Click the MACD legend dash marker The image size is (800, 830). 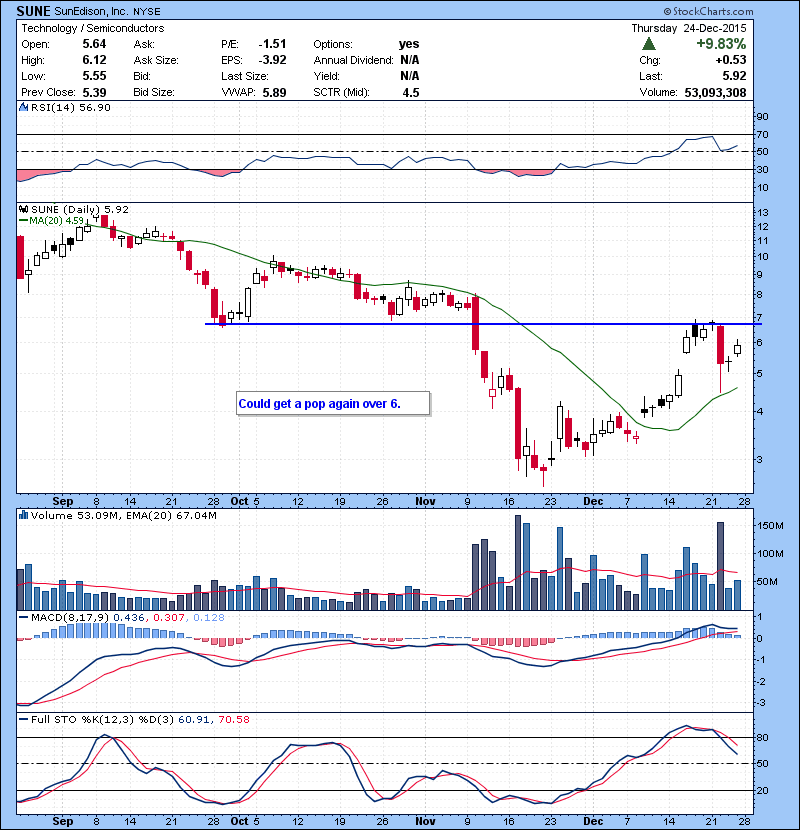(x=23, y=617)
